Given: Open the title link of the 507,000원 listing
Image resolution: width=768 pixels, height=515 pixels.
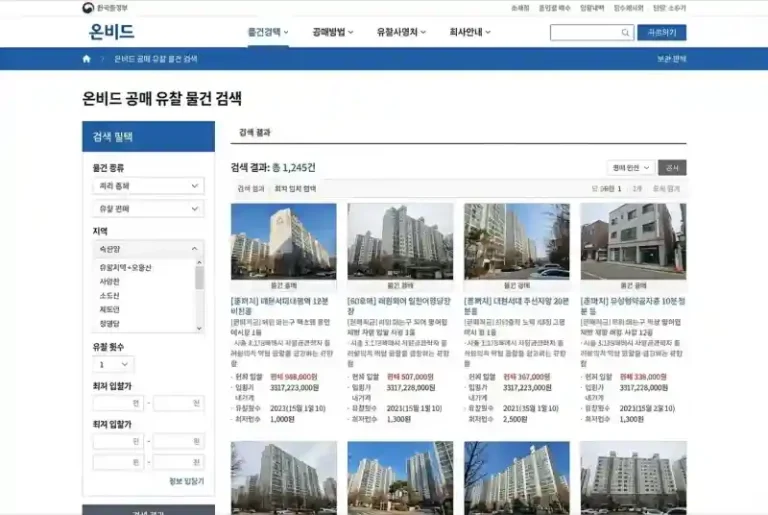Looking at the screenshot, I should [399, 306].
